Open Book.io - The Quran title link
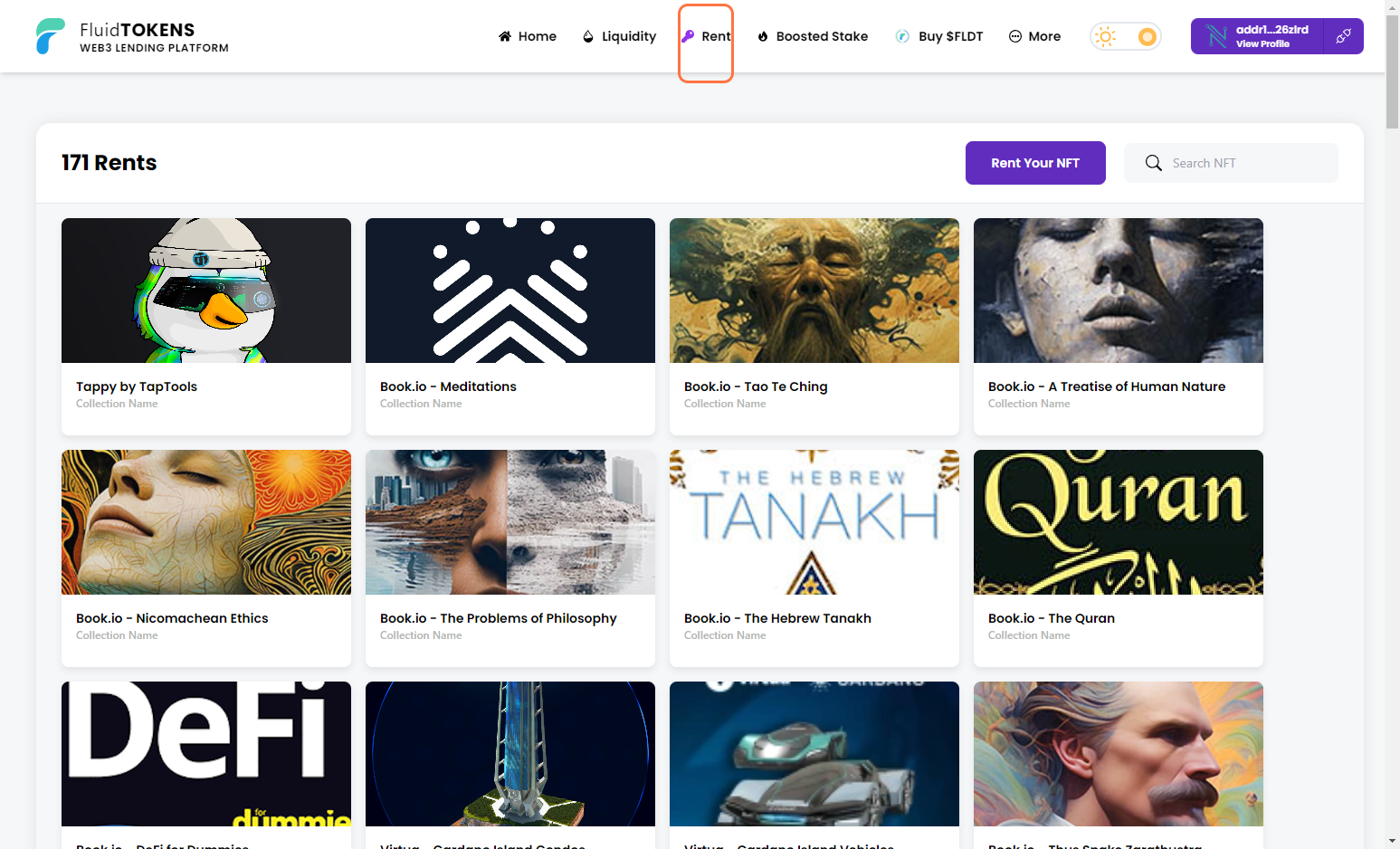The image size is (1400, 849). coord(1051,618)
